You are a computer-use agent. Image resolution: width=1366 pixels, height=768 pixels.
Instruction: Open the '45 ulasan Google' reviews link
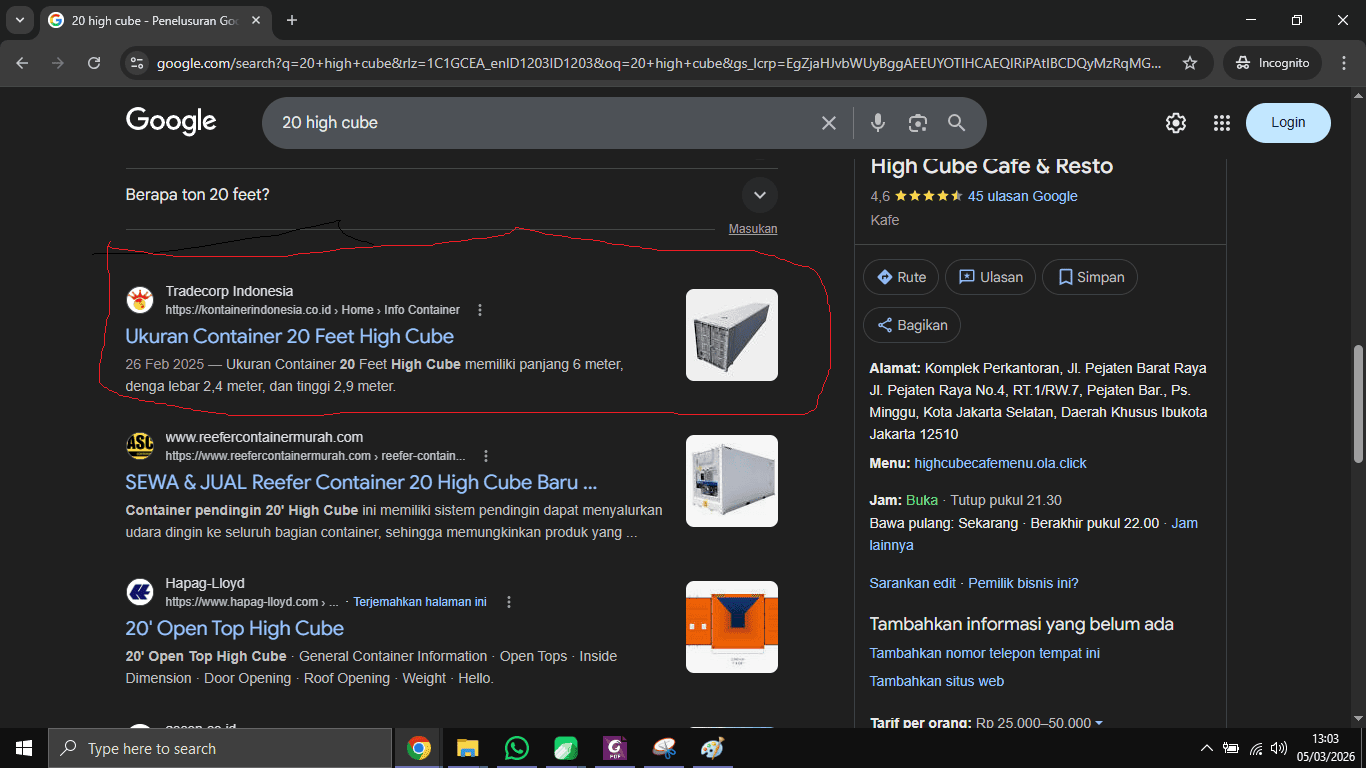point(1023,196)
